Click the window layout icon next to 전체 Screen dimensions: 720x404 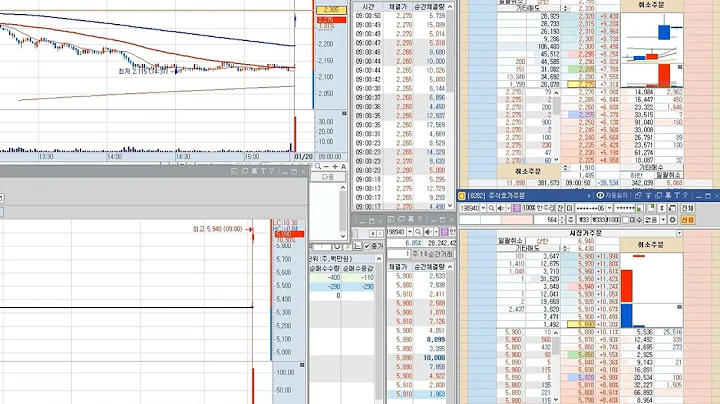[x=672, y=208]
